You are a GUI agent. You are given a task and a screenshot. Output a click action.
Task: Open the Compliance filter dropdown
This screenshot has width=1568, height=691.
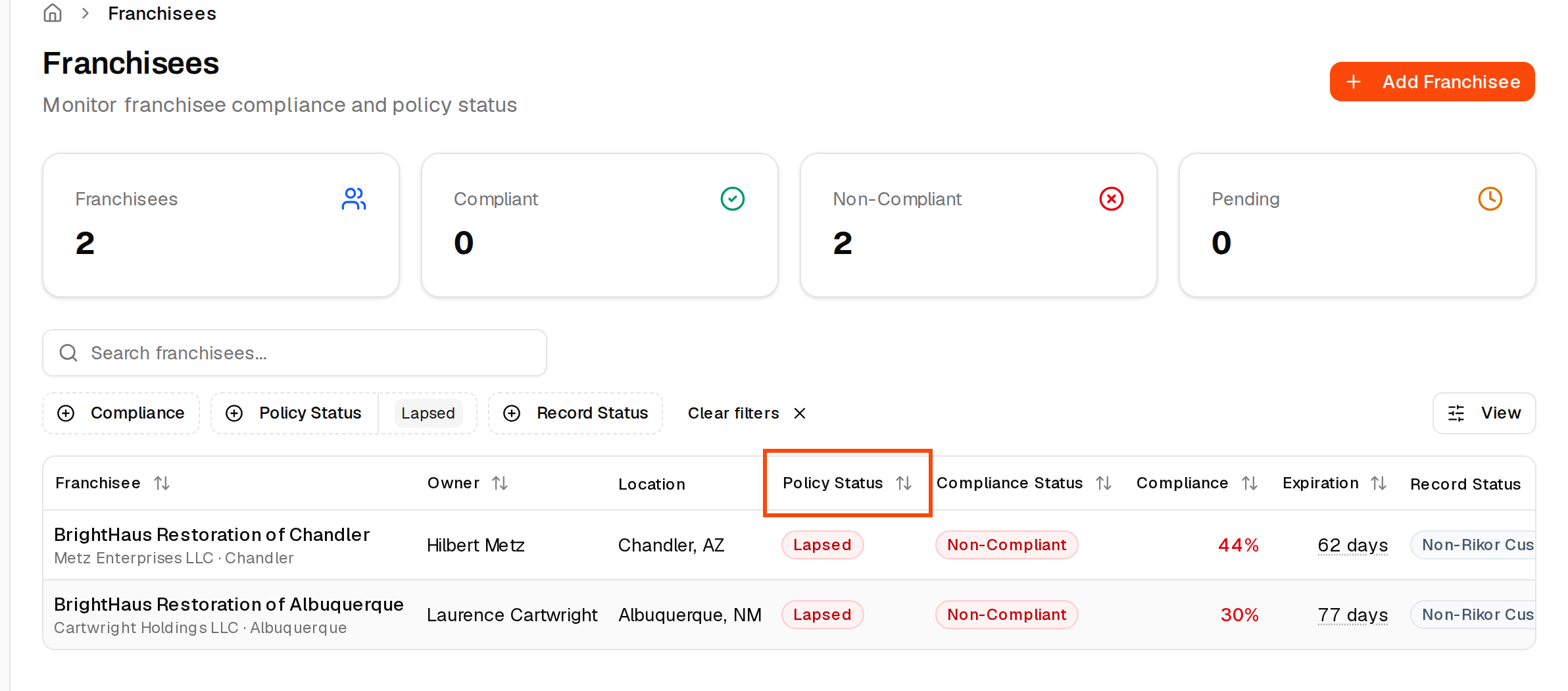(x=121, y=413)
